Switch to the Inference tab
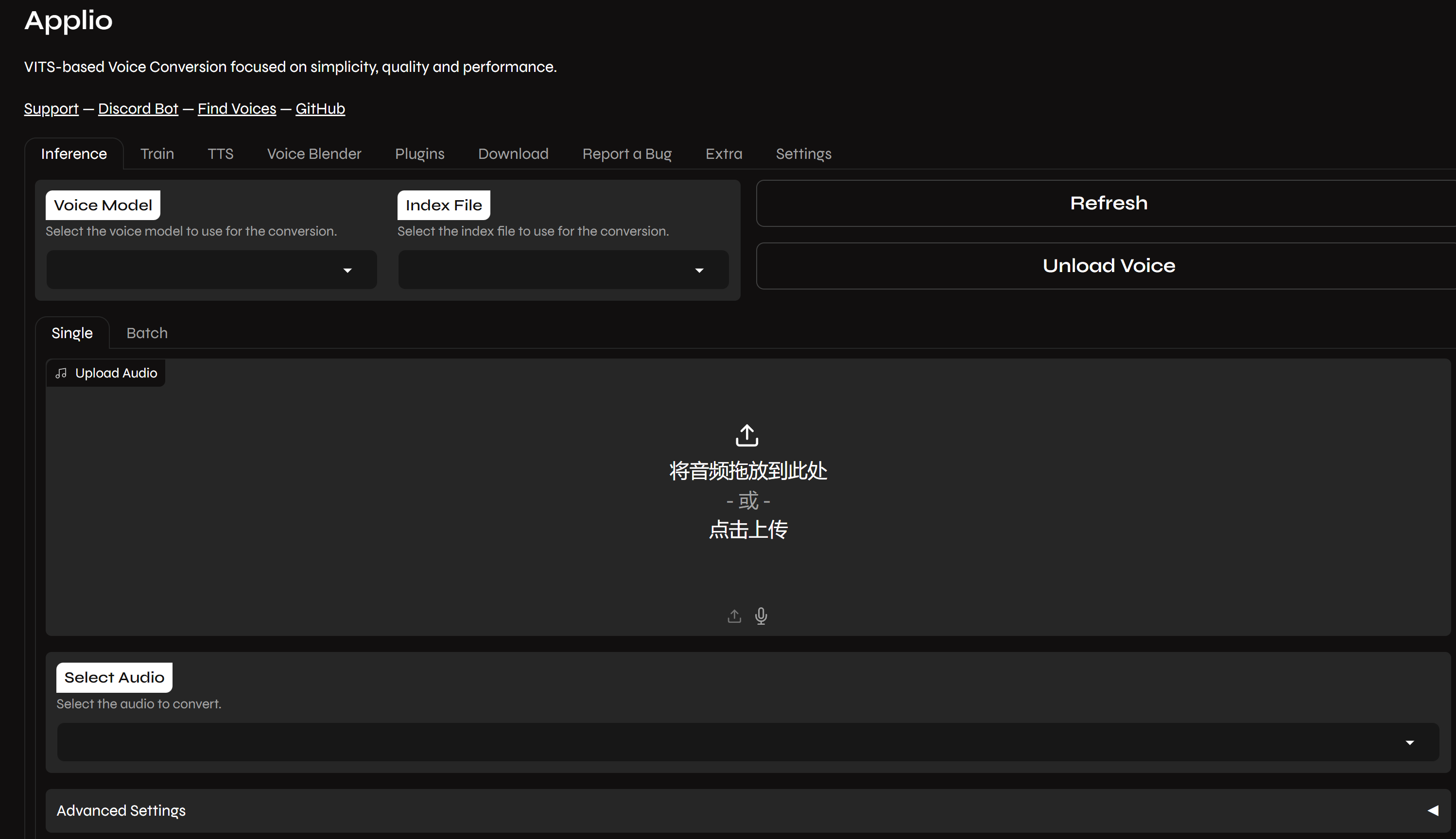Image resolution: width=1456 pixels, height=839 pixels. point(74,154)
